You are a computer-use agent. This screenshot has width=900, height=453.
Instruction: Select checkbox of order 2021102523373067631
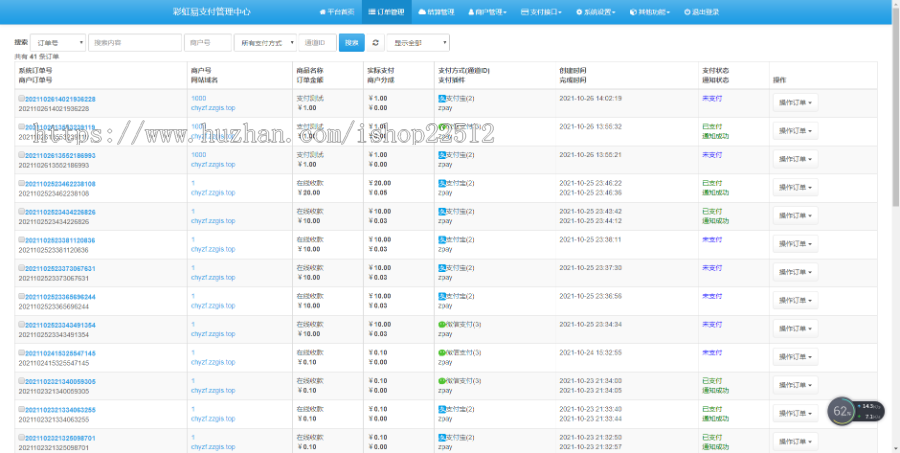click(x=22, y=268)
